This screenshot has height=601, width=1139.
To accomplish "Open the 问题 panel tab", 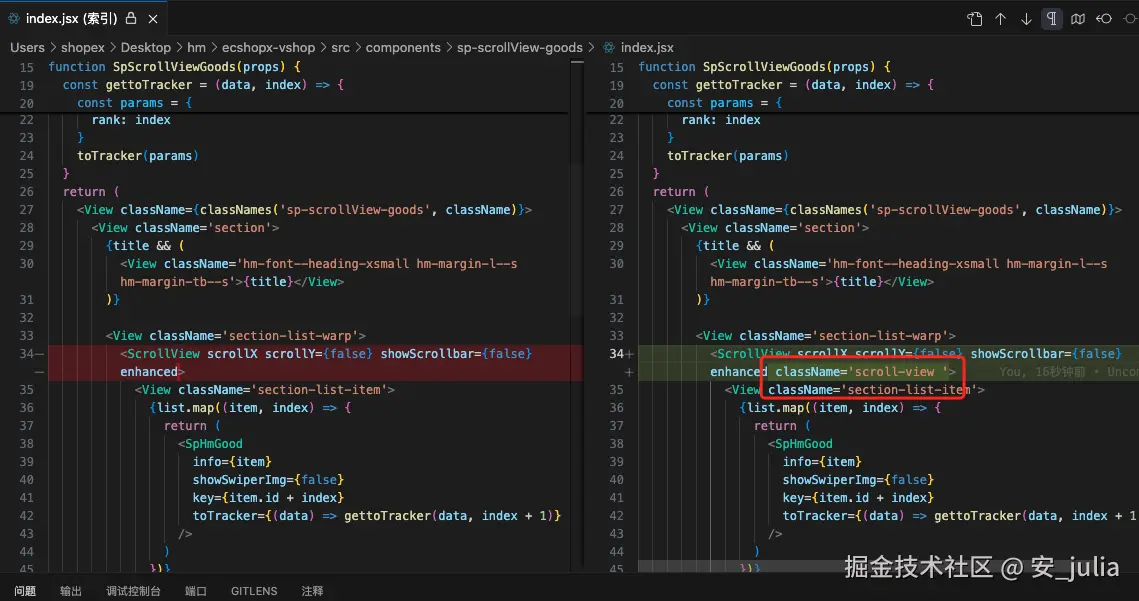I will click(25, 591).
